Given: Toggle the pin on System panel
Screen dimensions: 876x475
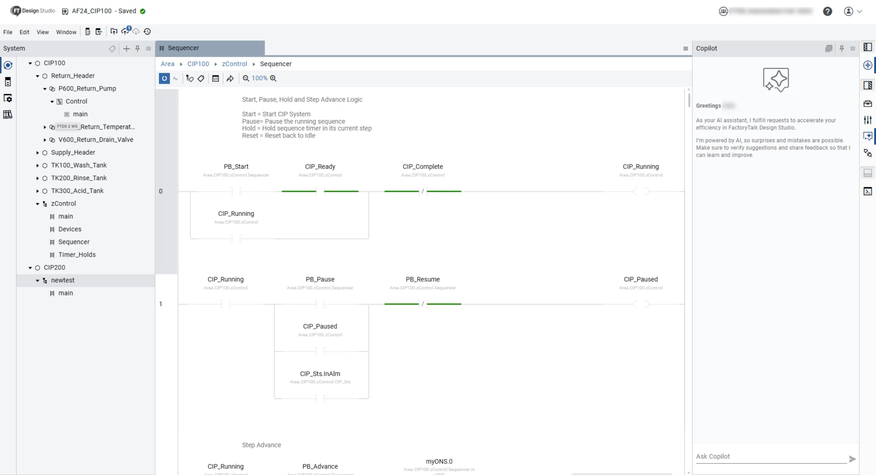Looking at the screenshot, I should [x=138, y=48].
